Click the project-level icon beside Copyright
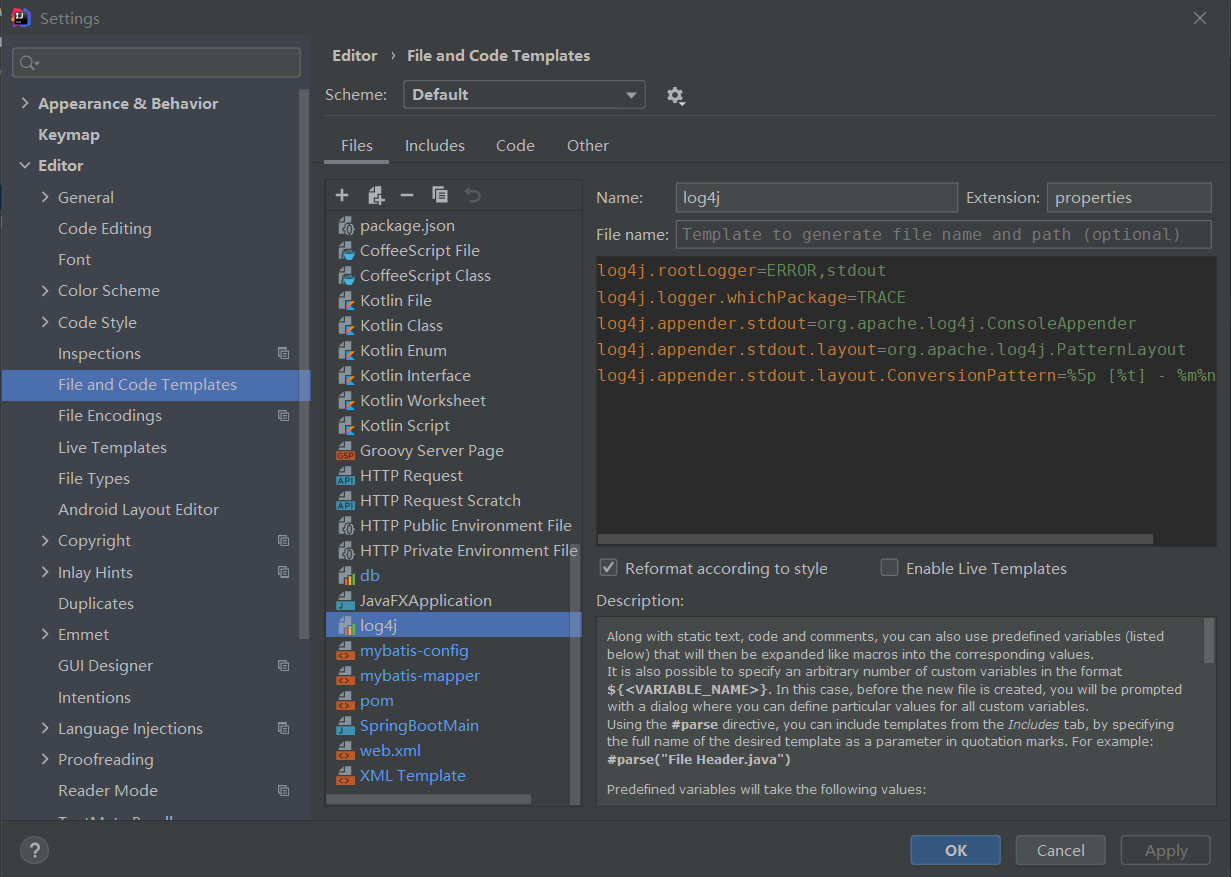This screenshot has width=1231, height=877. point(284,540)
